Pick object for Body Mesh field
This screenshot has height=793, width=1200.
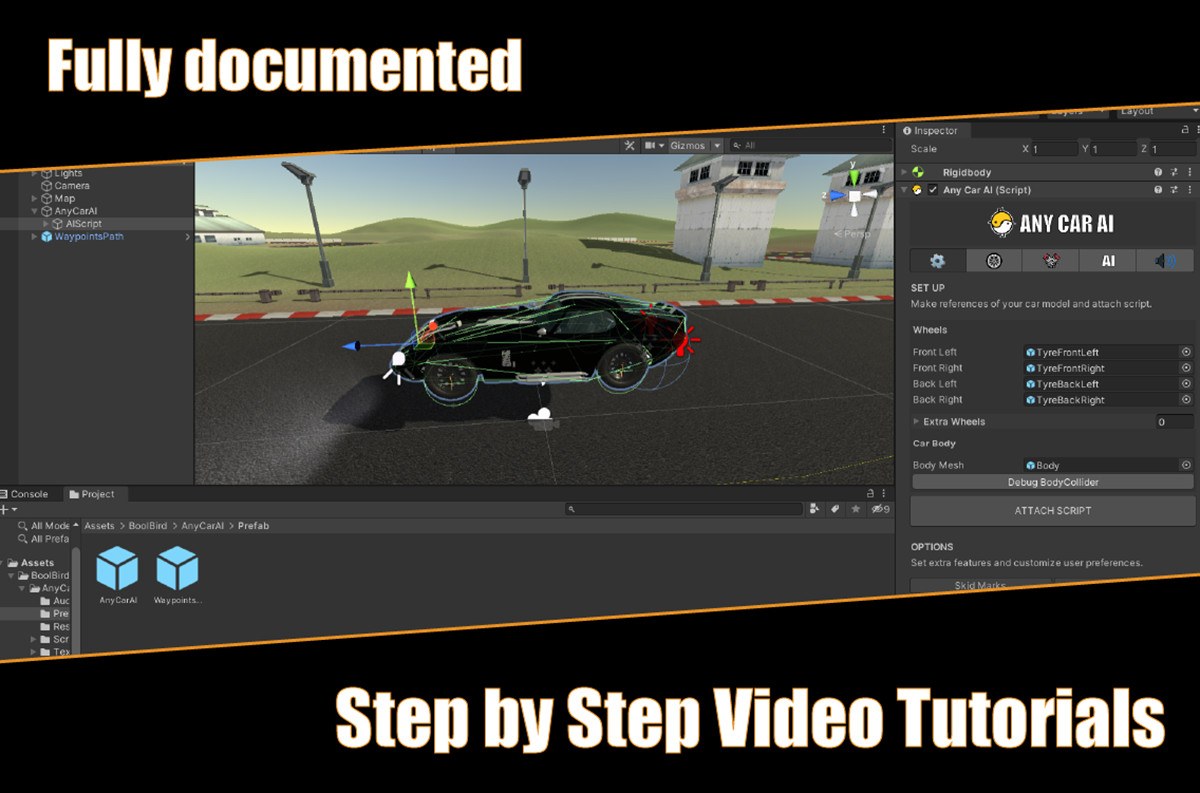point(1186,465)
